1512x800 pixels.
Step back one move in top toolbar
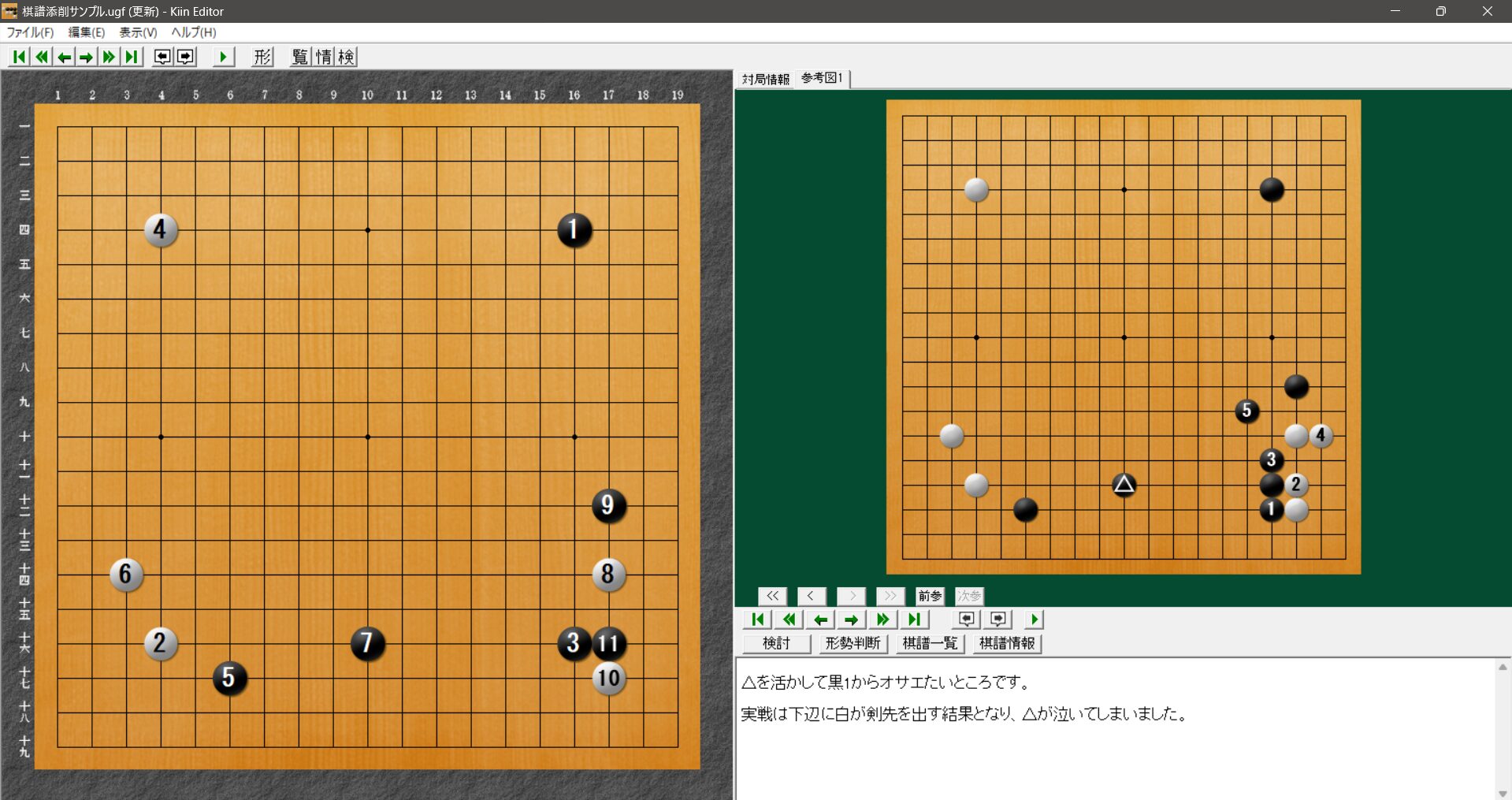pyautogui.click(x=65, y=57)
